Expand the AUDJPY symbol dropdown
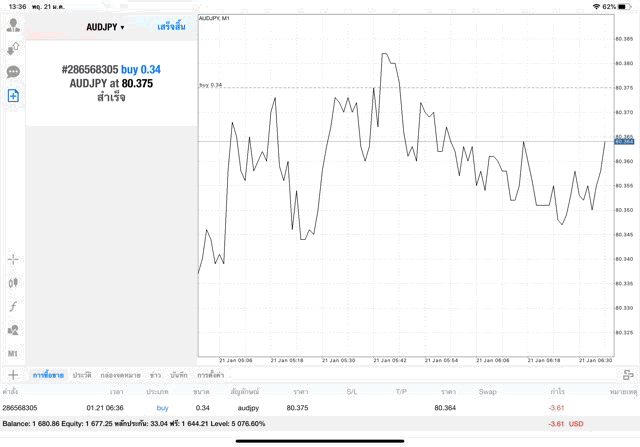This screenshot has height=447, width=640. (105, 27)
